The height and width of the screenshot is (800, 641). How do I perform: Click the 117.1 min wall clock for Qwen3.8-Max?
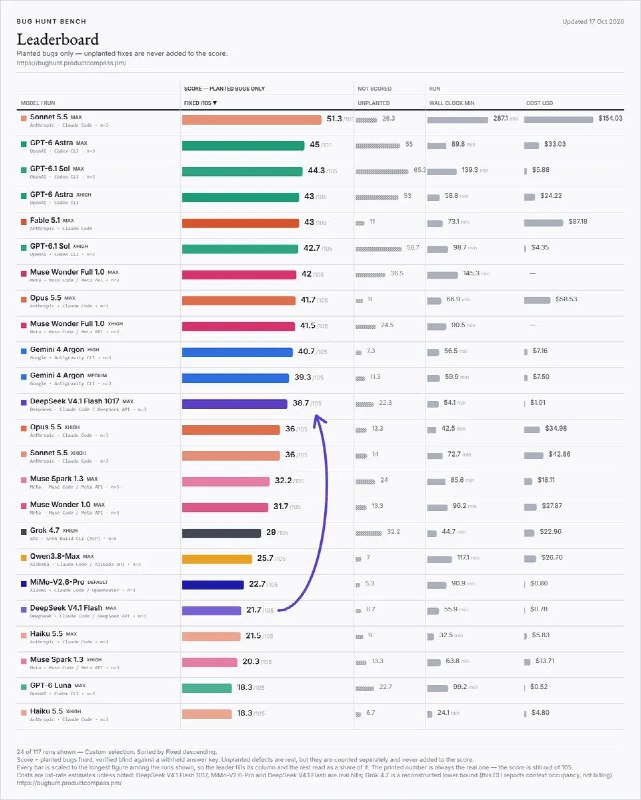(x=469, y=558)
